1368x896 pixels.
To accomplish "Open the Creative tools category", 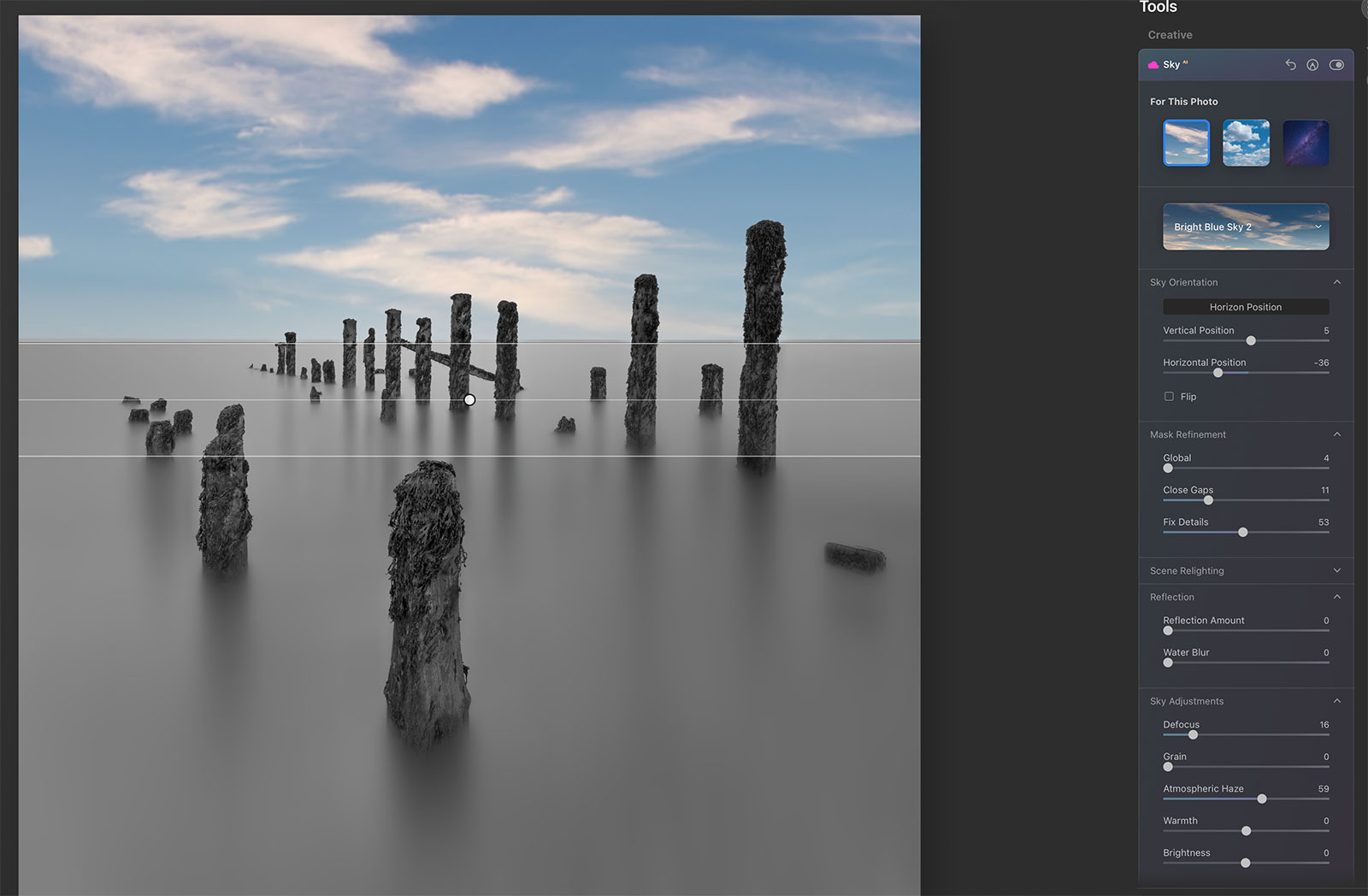I will click(1170, 35).
